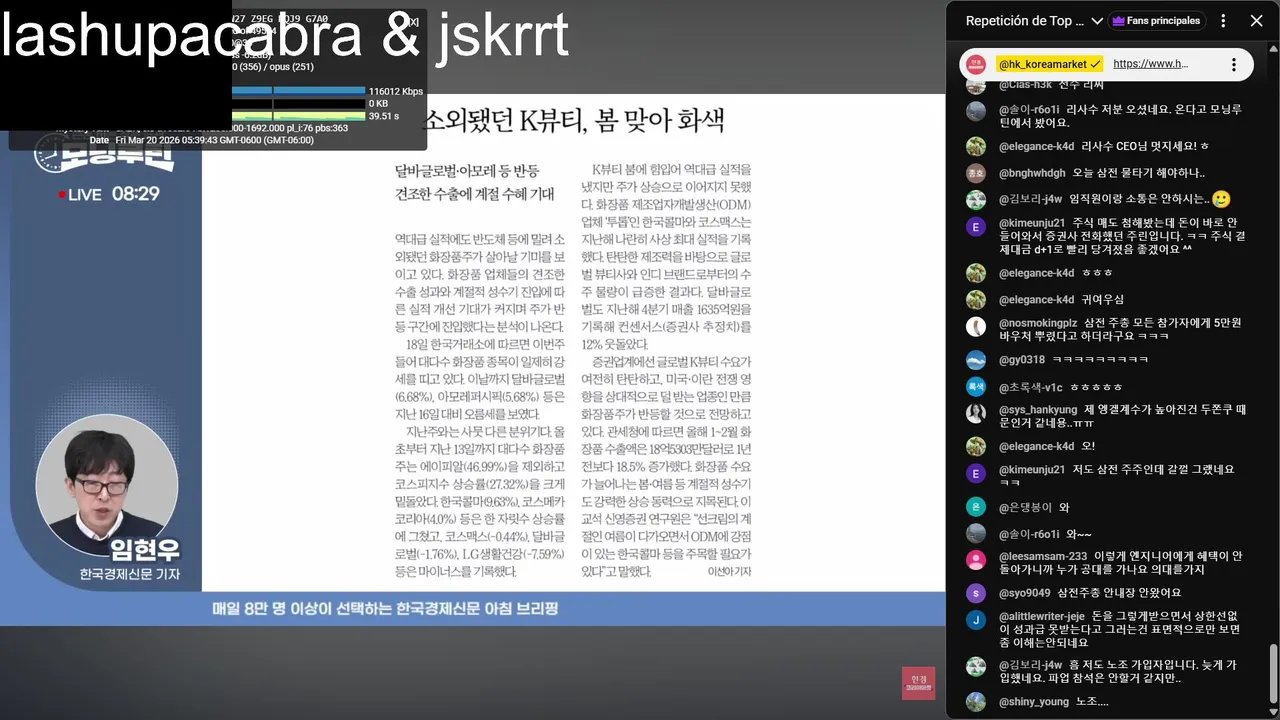This screenshot has height=720, width=1280.
Task: Click the @초록색-v1c user avatar
Action: coord(976,386)
